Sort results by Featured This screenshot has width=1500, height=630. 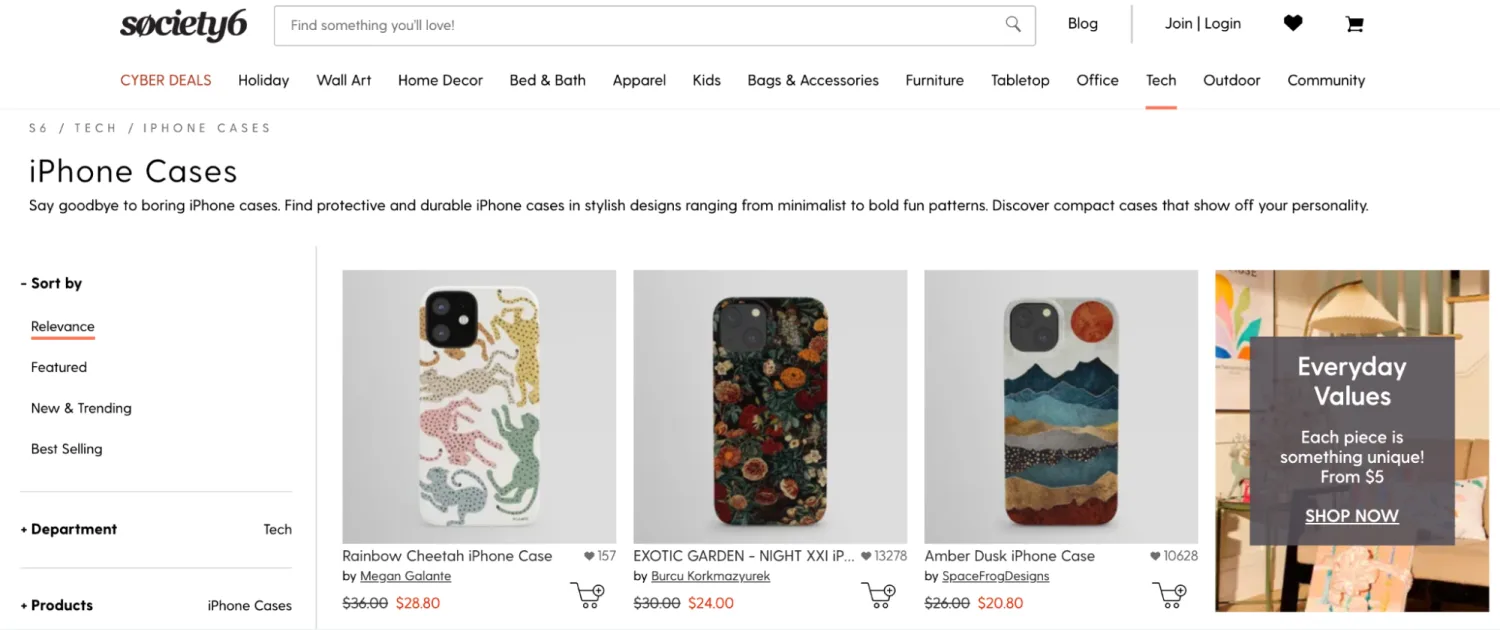[x=59, y=367]
